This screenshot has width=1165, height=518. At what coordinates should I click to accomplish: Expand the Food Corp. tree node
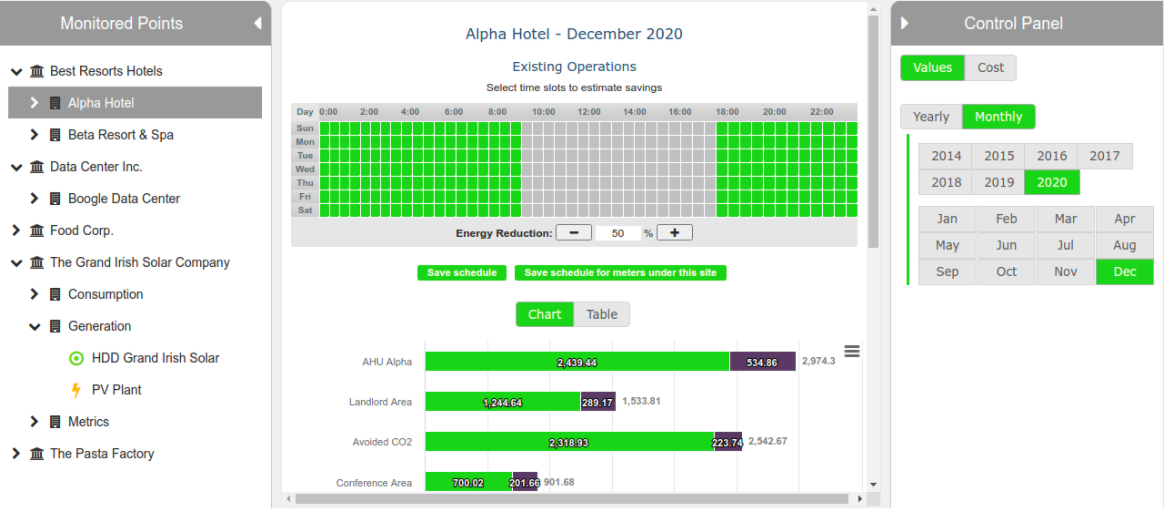coord(15,231)
